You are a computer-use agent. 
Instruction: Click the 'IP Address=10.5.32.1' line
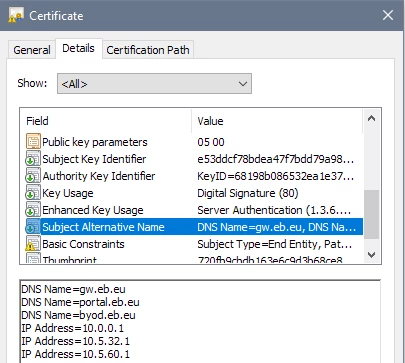coord(76,341)
